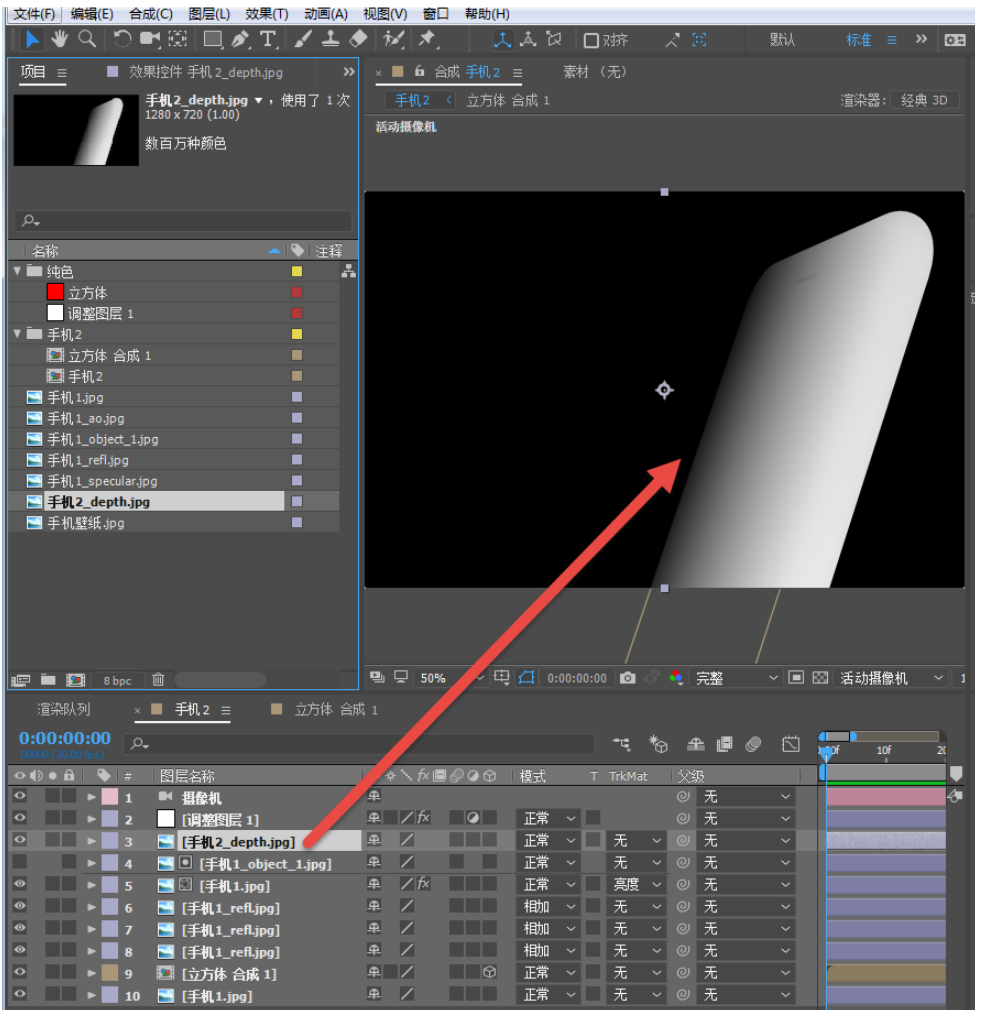
Task: Hide layer 5 手机1.jpg eye
Action: pyautogui.click(x=20, y=885)
